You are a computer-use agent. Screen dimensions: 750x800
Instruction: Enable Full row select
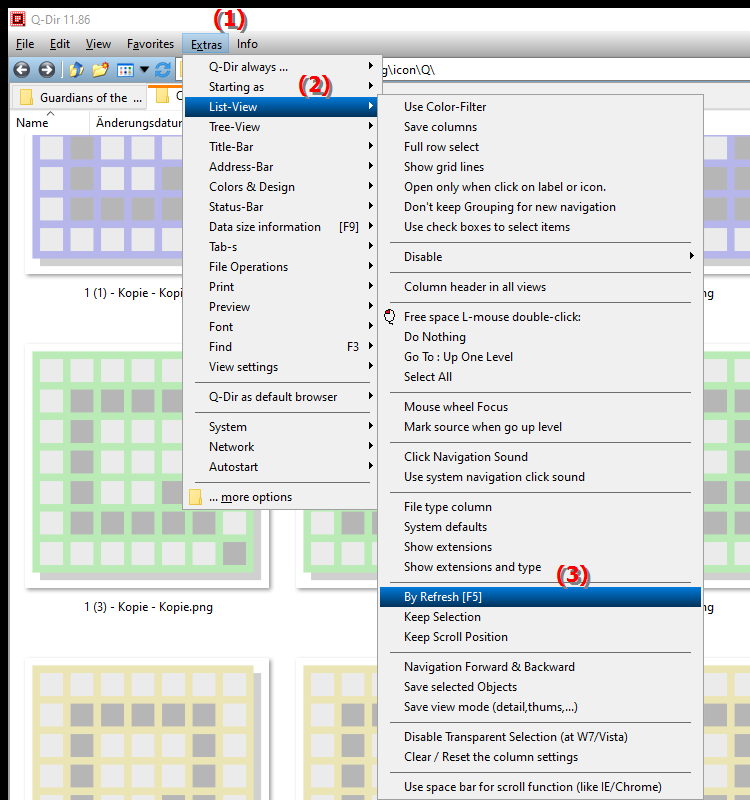pos(541,147)
